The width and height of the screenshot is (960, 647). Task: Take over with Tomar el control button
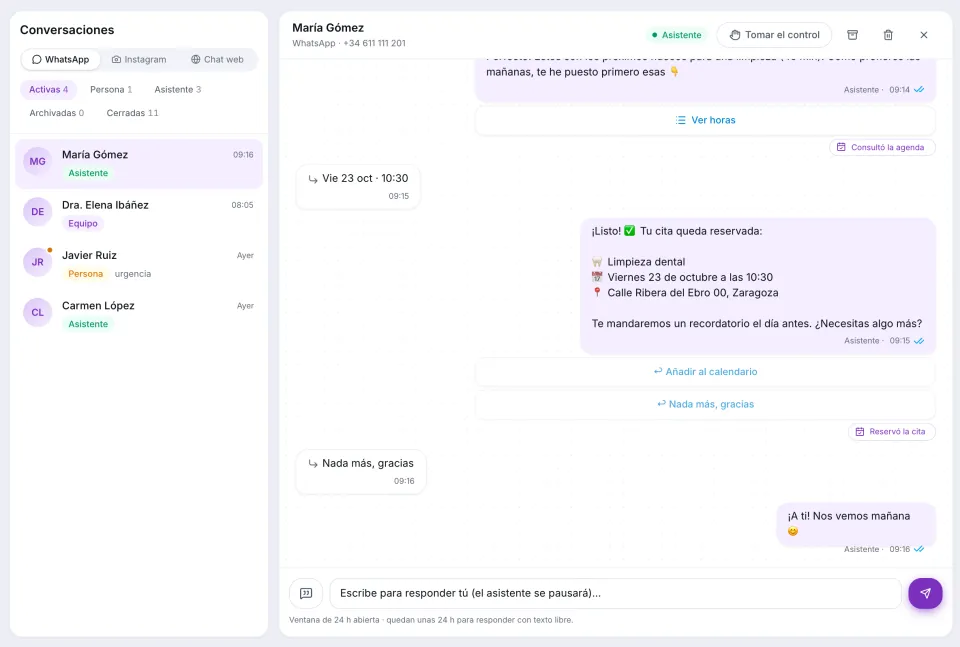tap(774, 35)
